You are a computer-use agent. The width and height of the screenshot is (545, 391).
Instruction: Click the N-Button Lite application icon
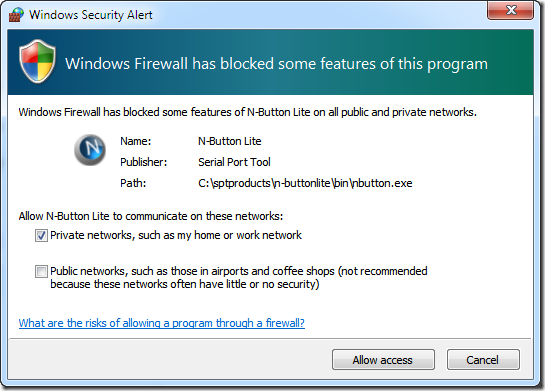coord(90,150)
